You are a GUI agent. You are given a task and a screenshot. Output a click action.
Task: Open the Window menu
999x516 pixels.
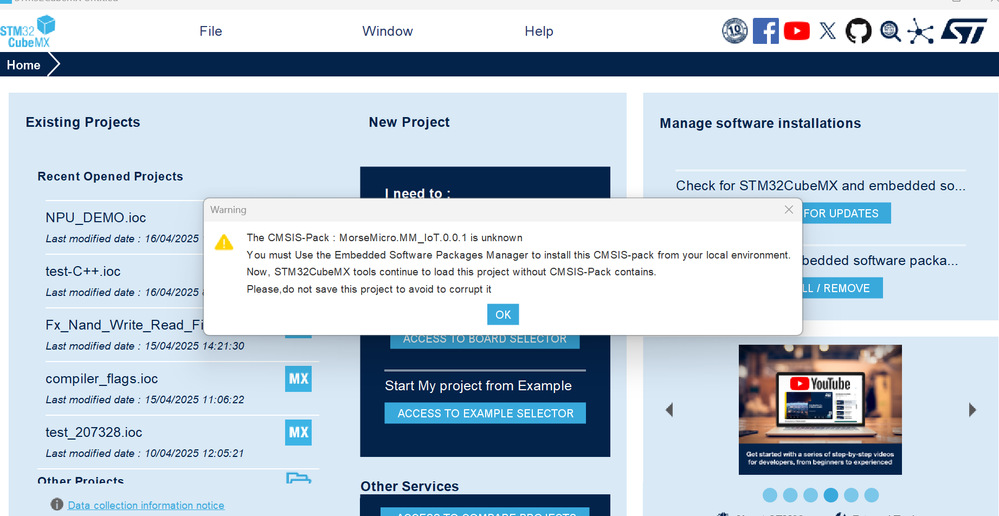point(387,31)
